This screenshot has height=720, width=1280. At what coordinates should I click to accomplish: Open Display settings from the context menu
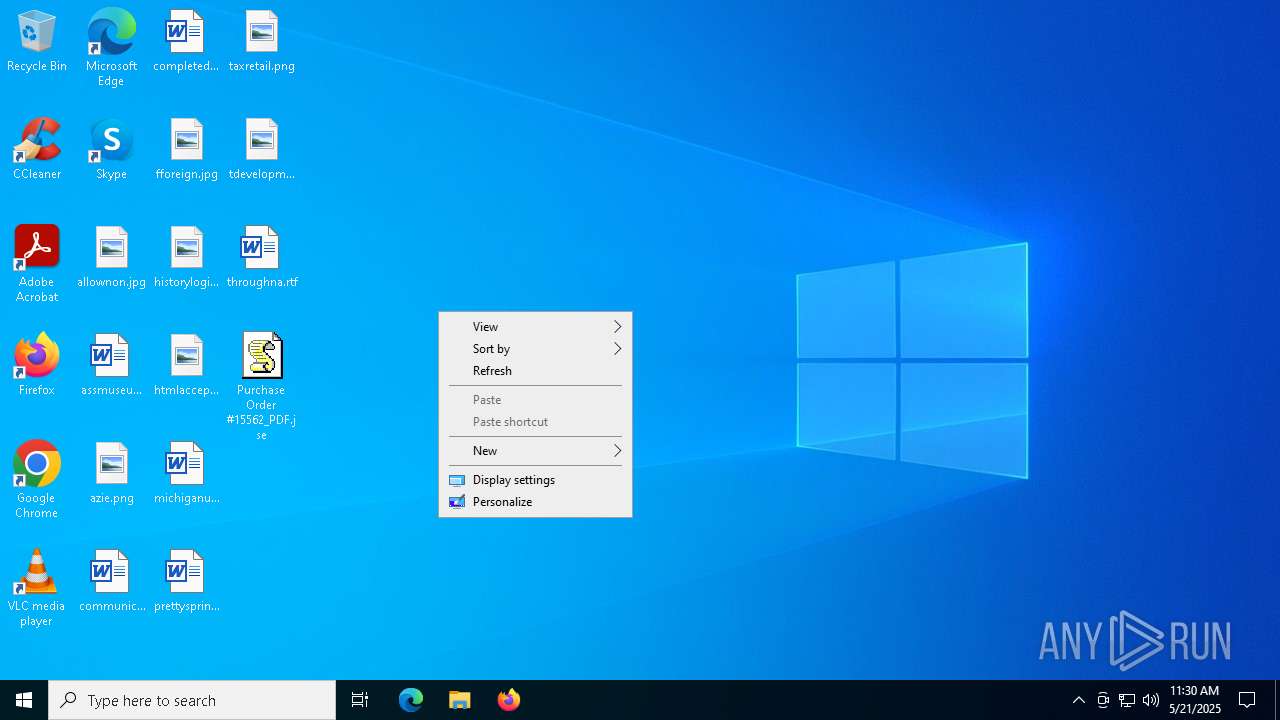535,480
